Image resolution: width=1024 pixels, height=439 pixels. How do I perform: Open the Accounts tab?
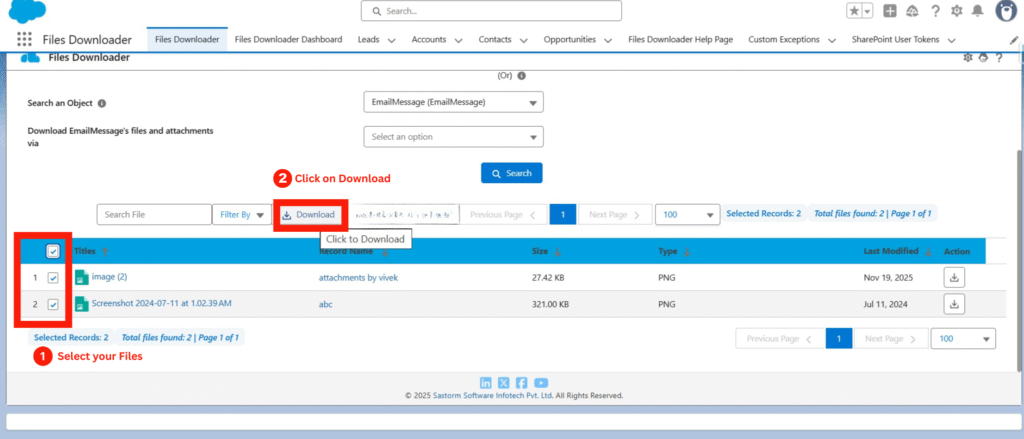click(428, 39)
